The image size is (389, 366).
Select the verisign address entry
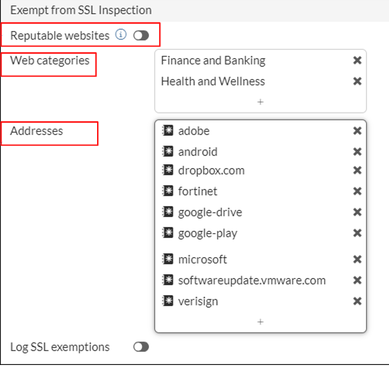(x=198, y=301)
